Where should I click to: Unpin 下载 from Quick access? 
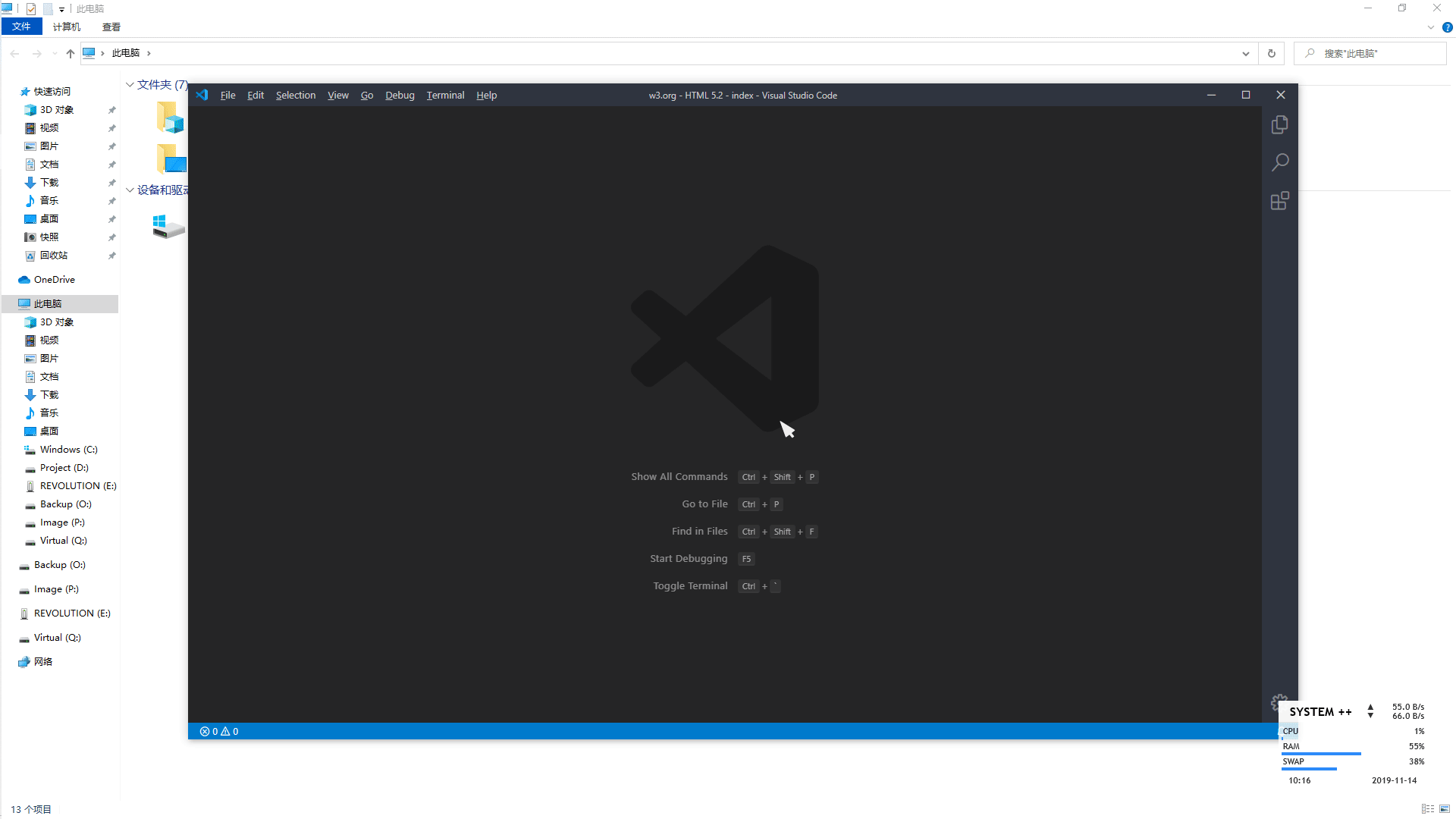[x=111, y=182]
